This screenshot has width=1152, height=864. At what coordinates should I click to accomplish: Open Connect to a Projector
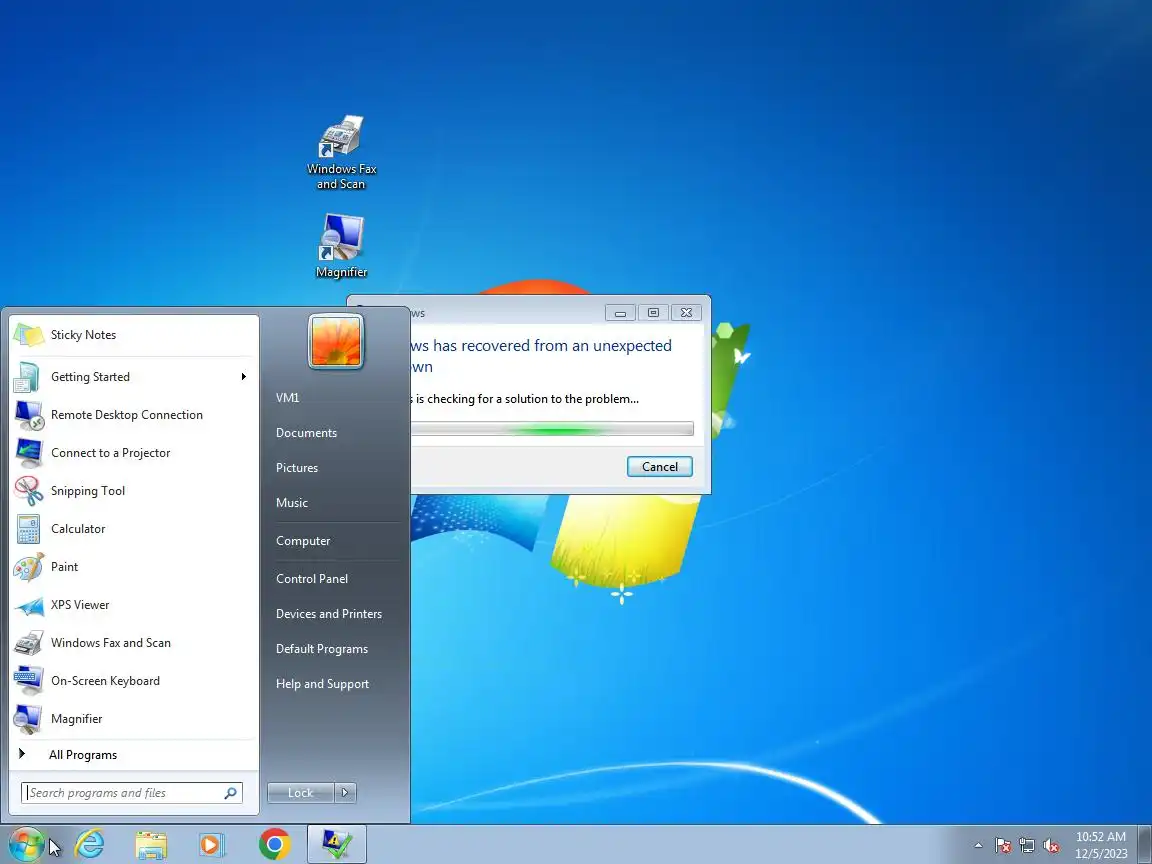pyautogui.click(x=134, y=453)
